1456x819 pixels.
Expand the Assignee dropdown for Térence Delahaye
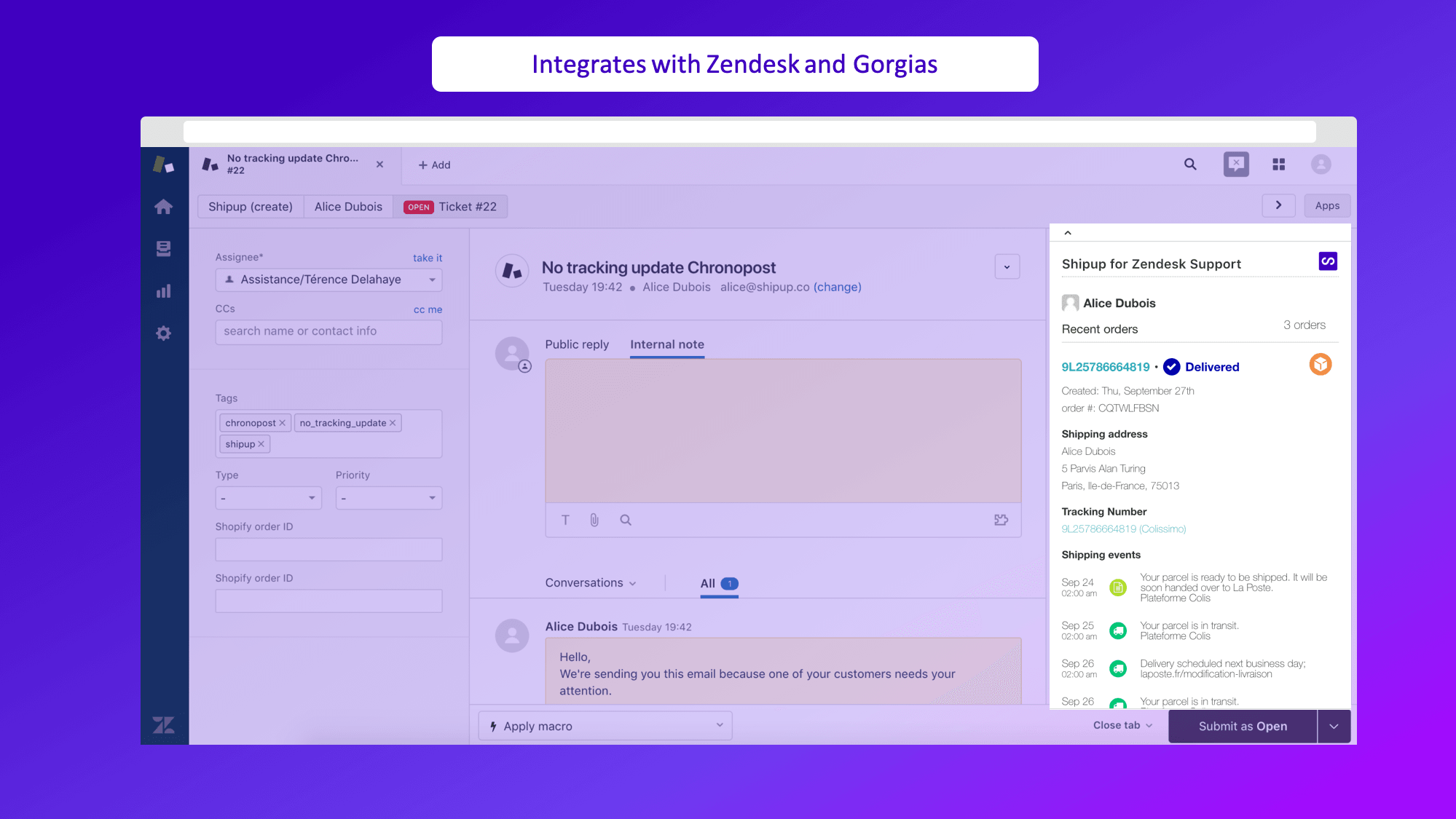(x=432, y=279)
